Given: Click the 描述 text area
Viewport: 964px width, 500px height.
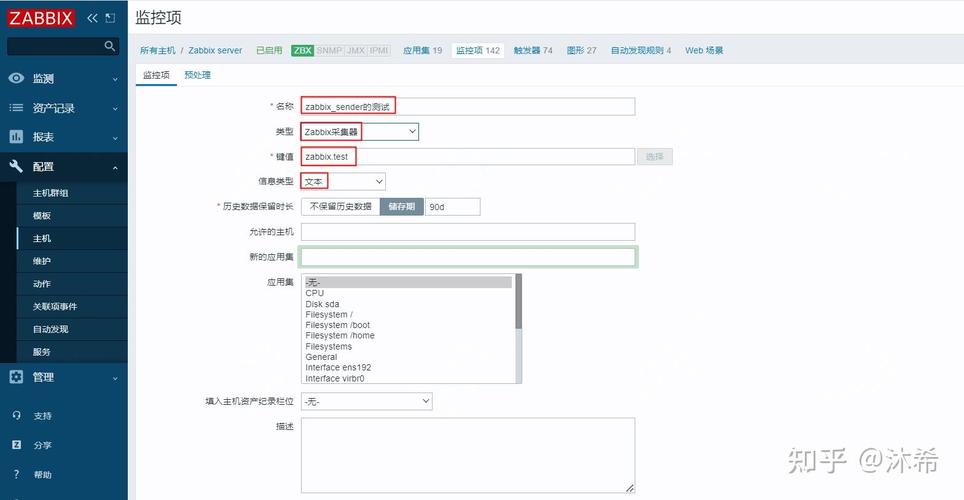Looking at the screenshot, I should (468, 456).
